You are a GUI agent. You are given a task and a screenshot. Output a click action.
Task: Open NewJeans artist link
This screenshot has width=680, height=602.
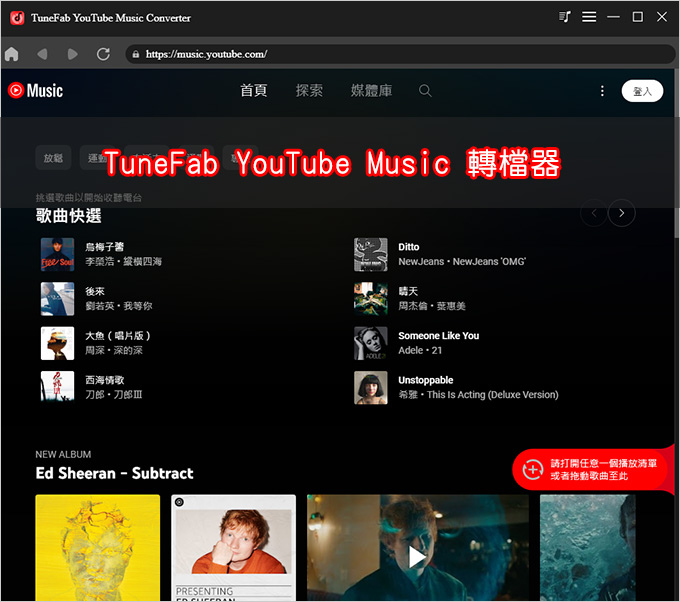coord(421,262)
